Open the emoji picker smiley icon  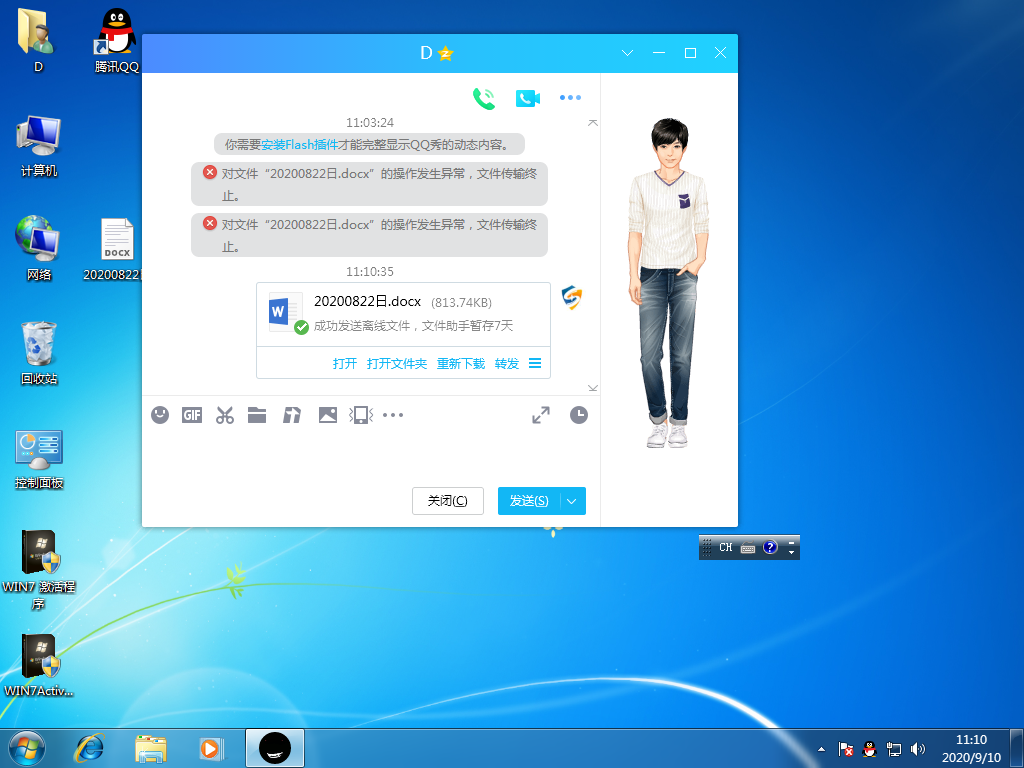tap(160, 415)
